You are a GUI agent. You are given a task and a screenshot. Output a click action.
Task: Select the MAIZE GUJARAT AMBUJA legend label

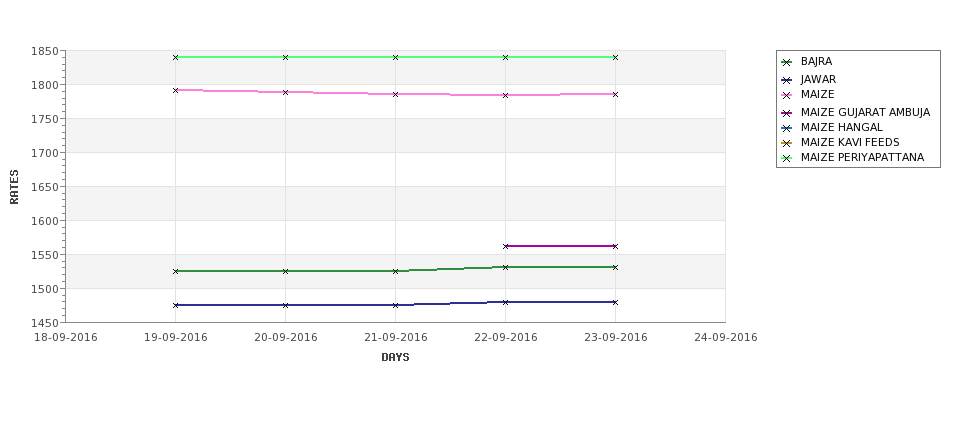pos(865,113)
